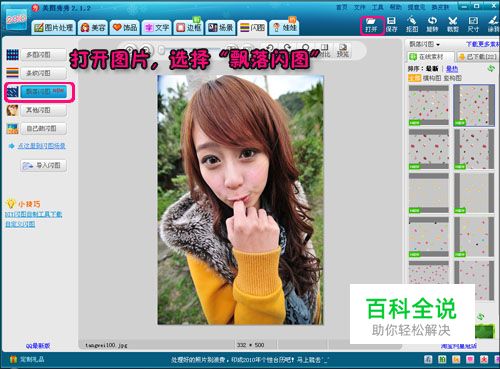This screenshot has width=500, height=369.
Task: Click the QQ最新版 link at bottom left
Action: pos(38,346)
